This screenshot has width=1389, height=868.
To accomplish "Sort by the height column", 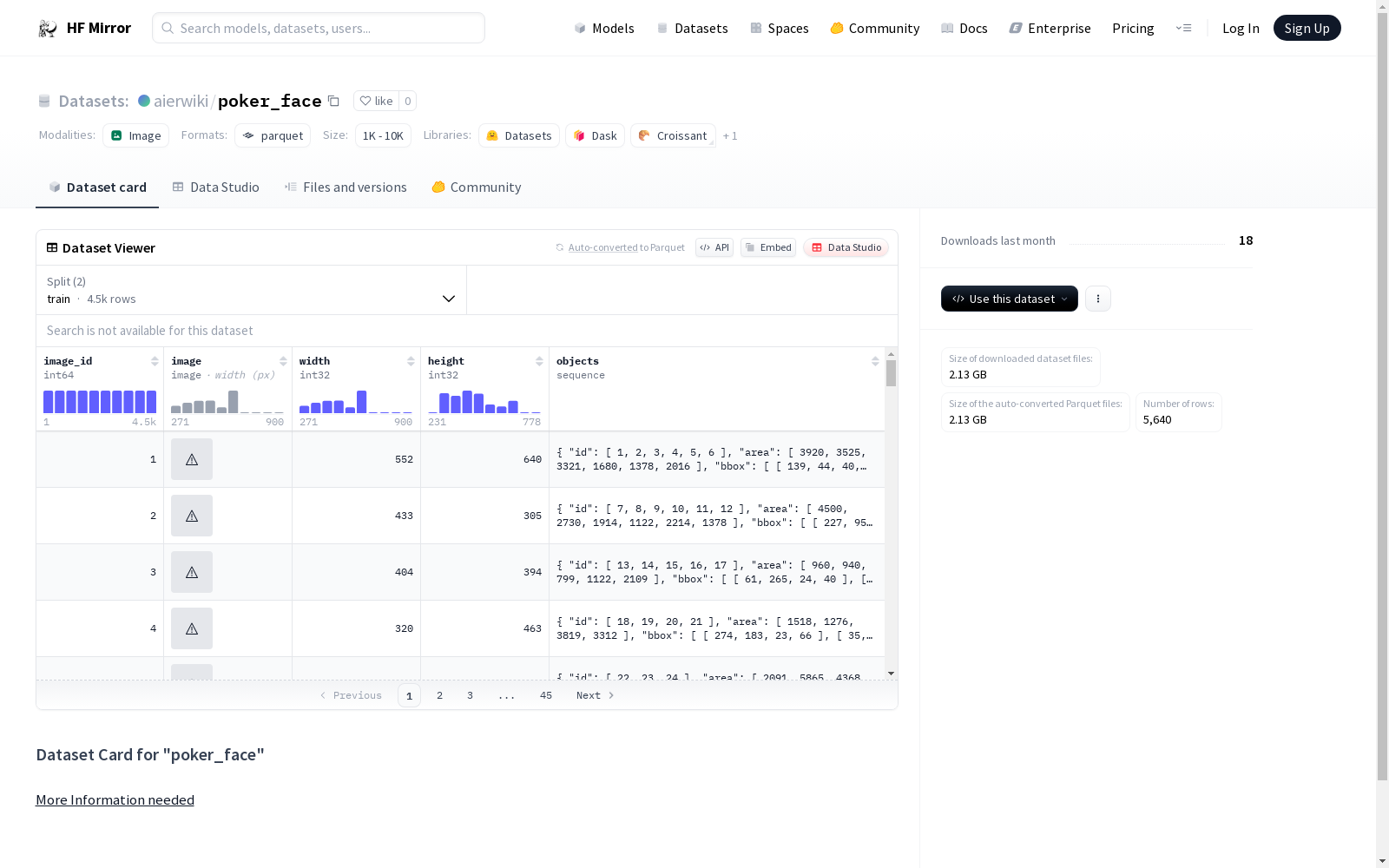I will (539, 361).
